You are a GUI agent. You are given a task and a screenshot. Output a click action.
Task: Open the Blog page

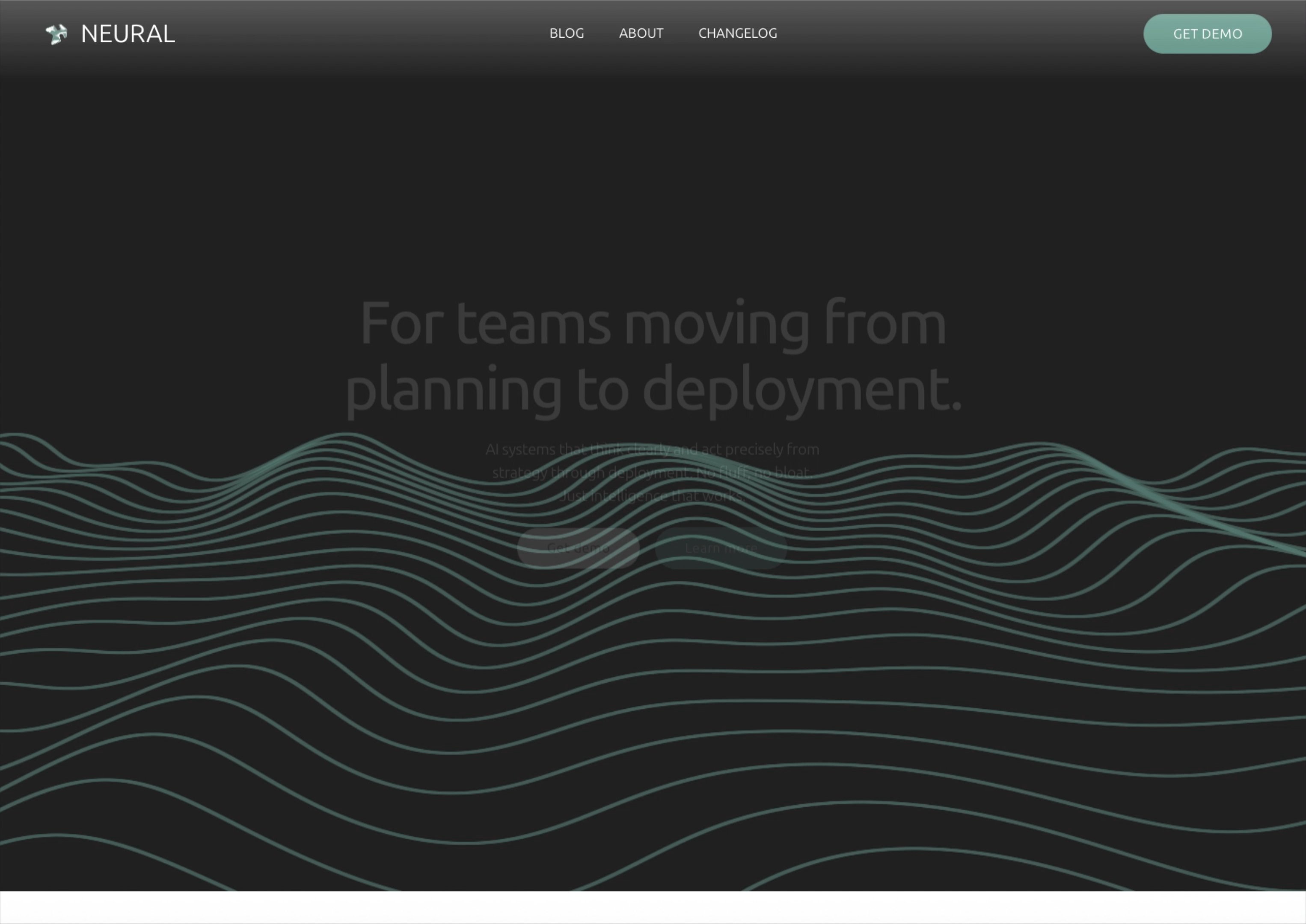point(567,33)
